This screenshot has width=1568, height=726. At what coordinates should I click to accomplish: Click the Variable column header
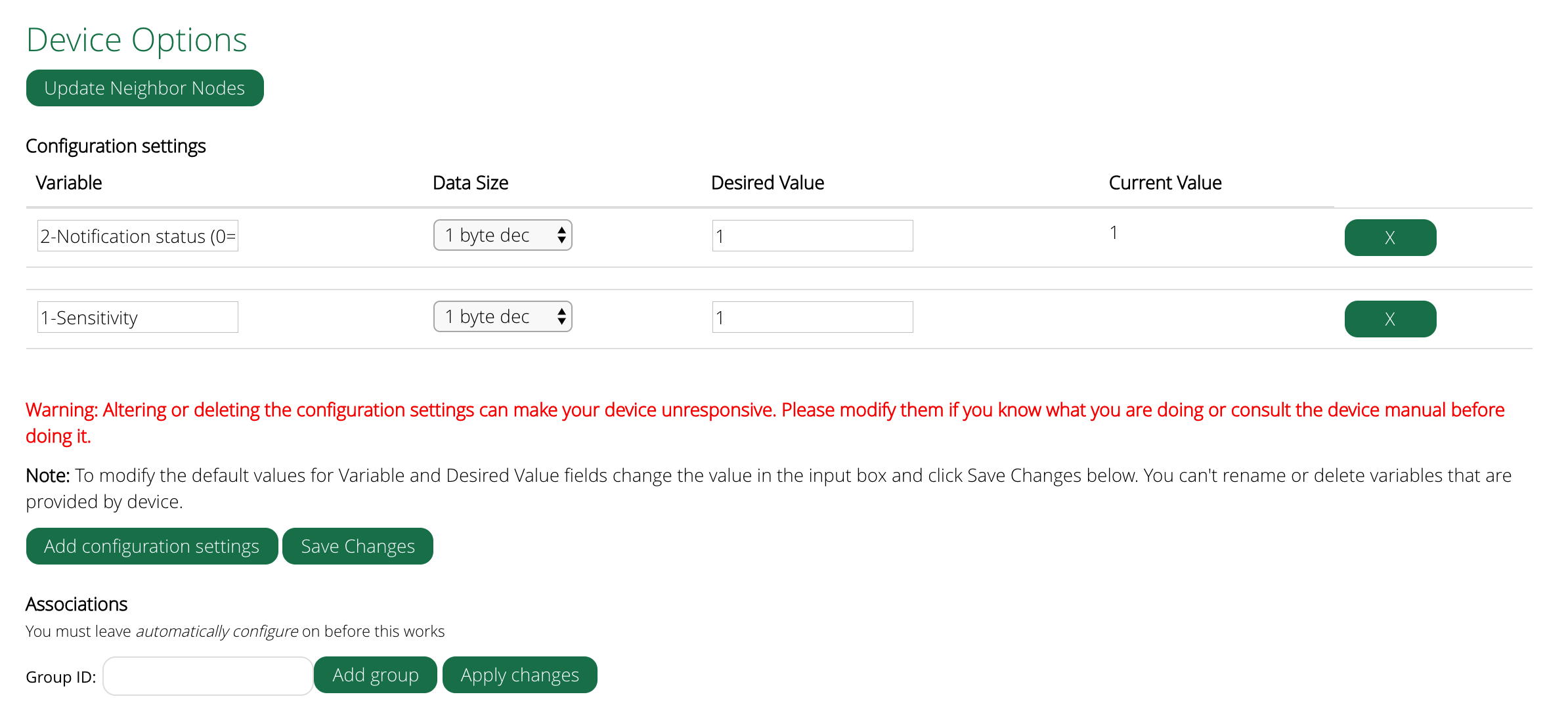click(69, 183)
